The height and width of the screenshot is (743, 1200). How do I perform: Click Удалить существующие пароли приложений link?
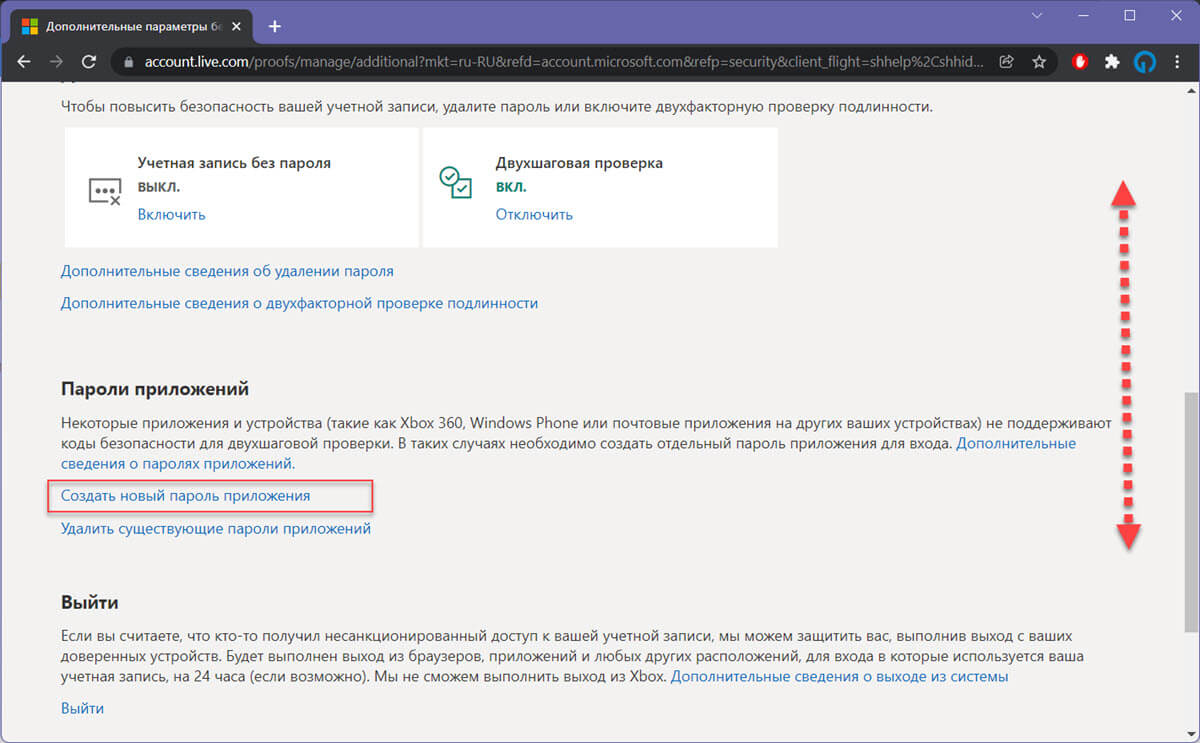pos(216,528)
